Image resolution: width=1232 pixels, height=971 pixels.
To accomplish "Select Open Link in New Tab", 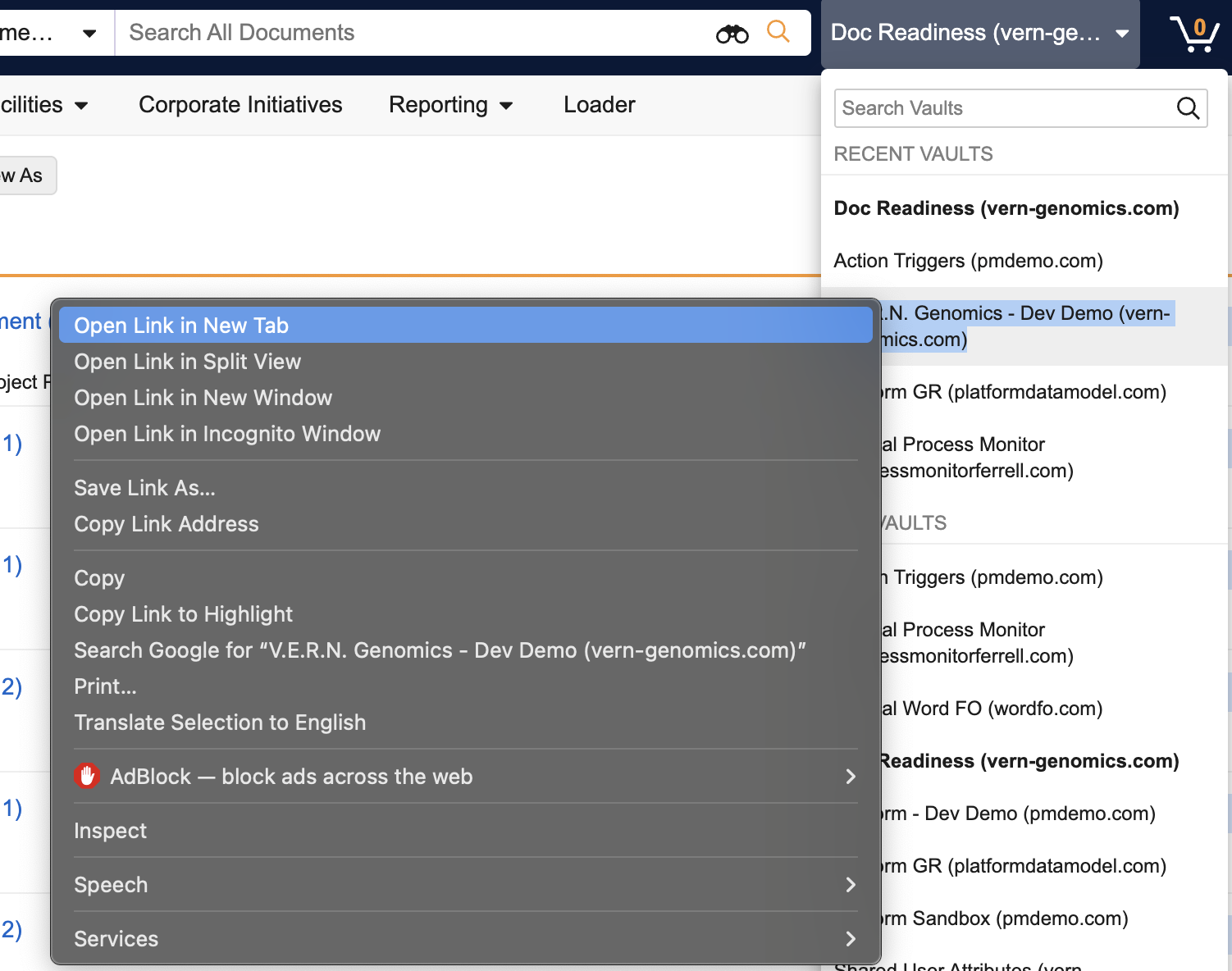I will pyautogui.click(x=181, y=326).
